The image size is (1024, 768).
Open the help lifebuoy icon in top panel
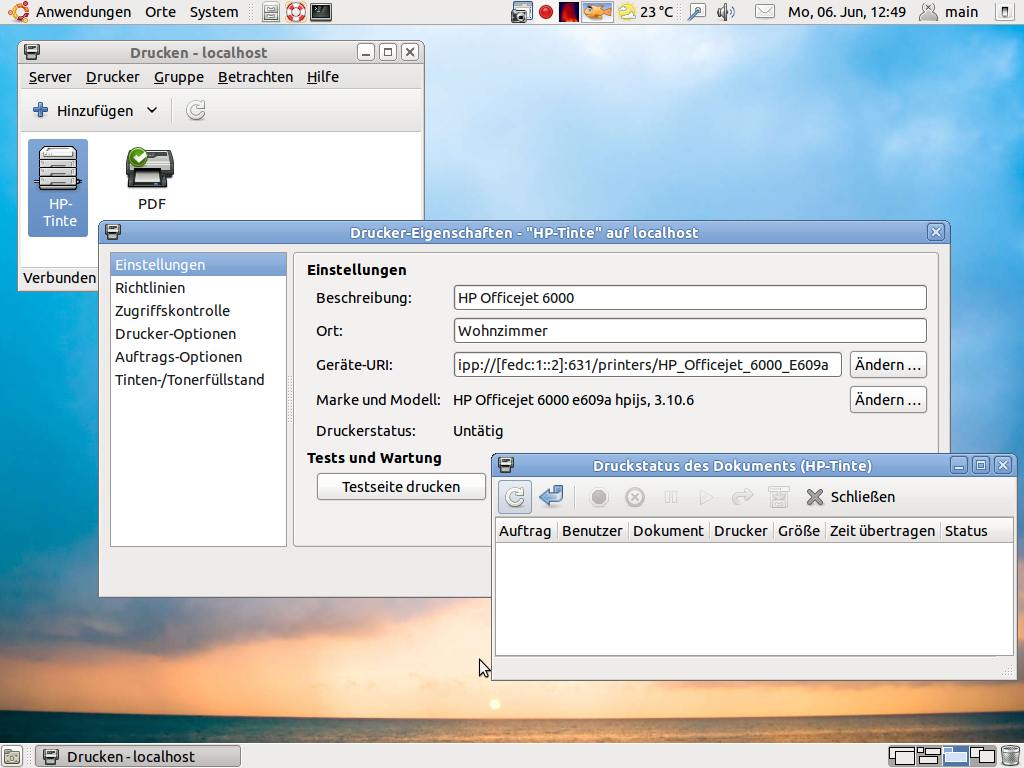(296, 12)
